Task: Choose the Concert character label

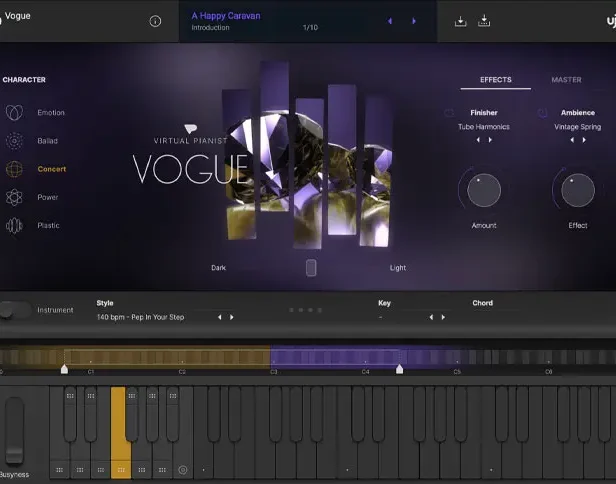Action: [52, 169]
